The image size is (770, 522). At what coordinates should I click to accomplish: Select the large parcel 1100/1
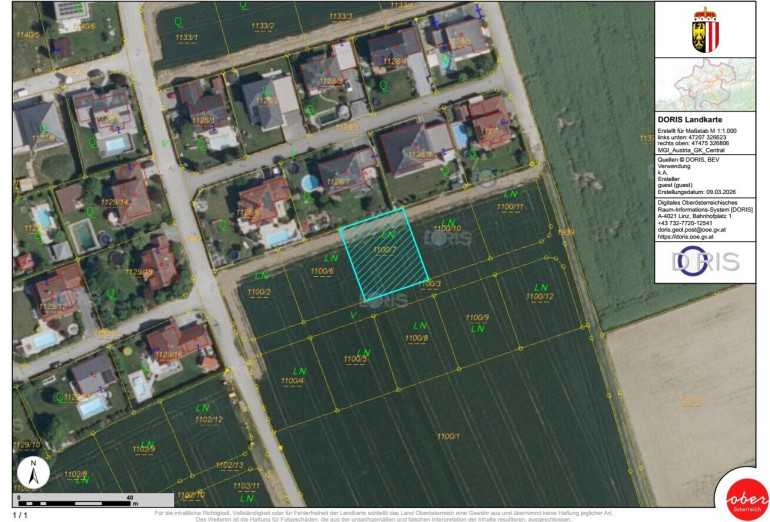[x=448, y=436]
